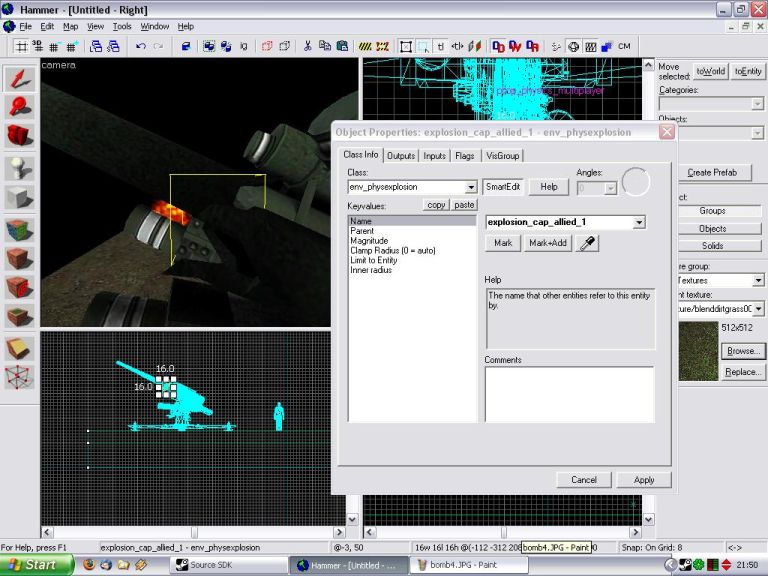Image resolution: width=768 pixels, height=576 pixels.
Task: Click the Run Map CM toolbar icon
Action: [624, 47]
